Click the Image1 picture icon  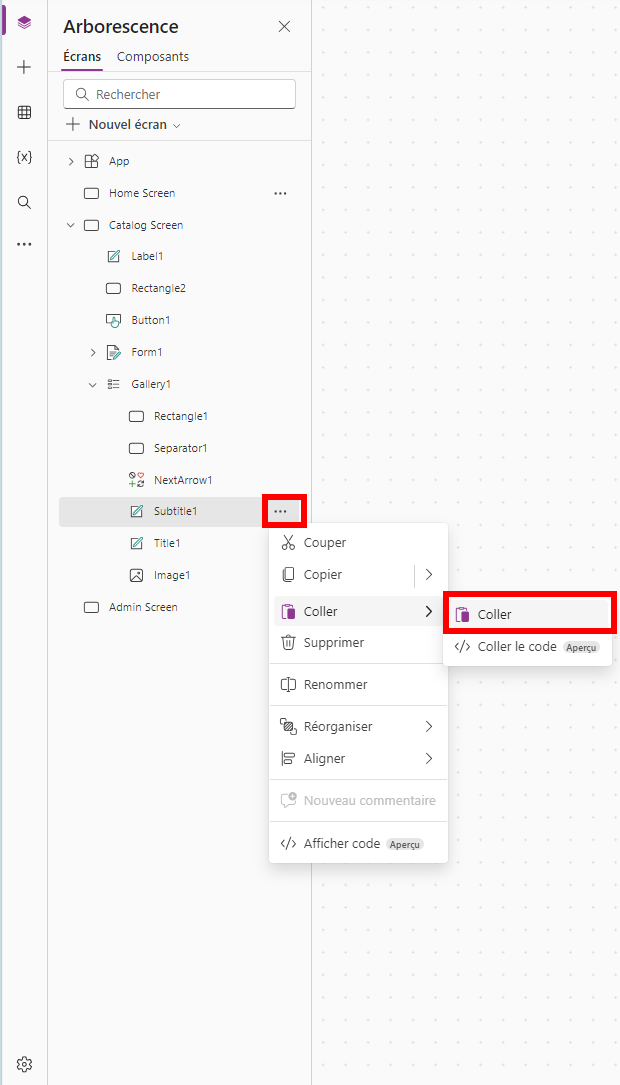(136, 575)
